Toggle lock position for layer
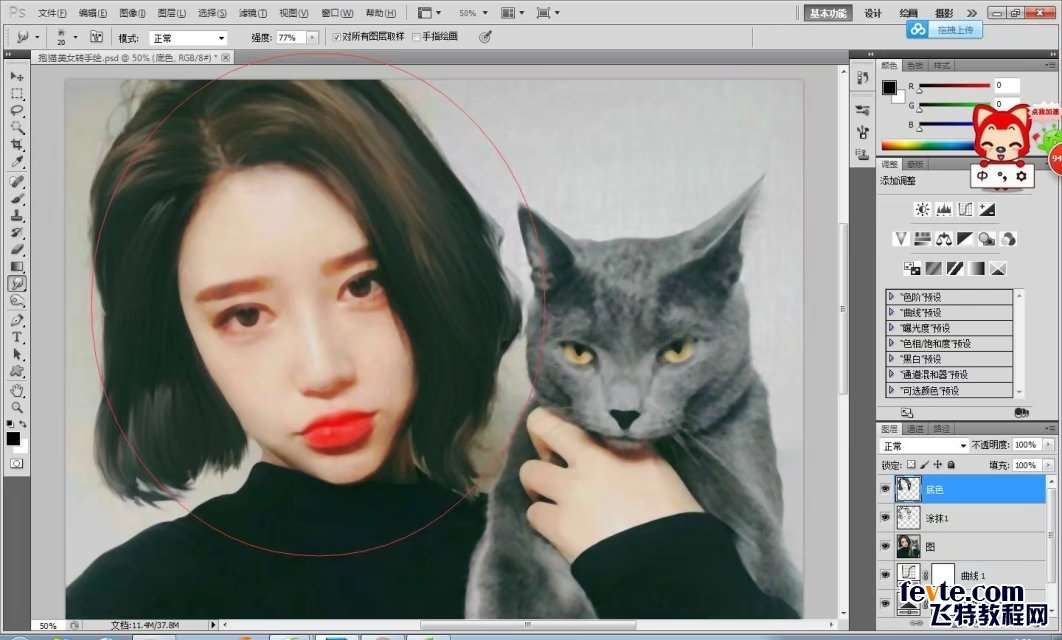The image size is (1062, 640). tap(937, 465)
